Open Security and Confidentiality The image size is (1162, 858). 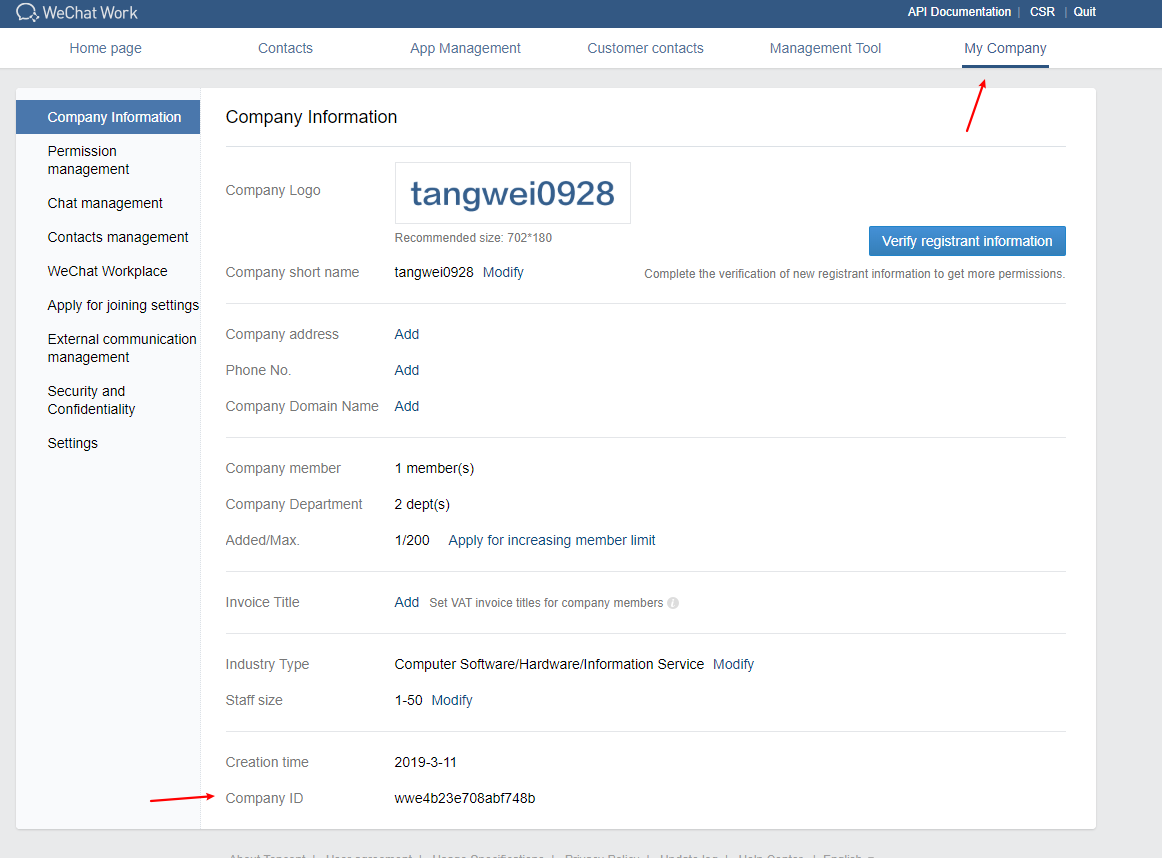click(91, 400)
